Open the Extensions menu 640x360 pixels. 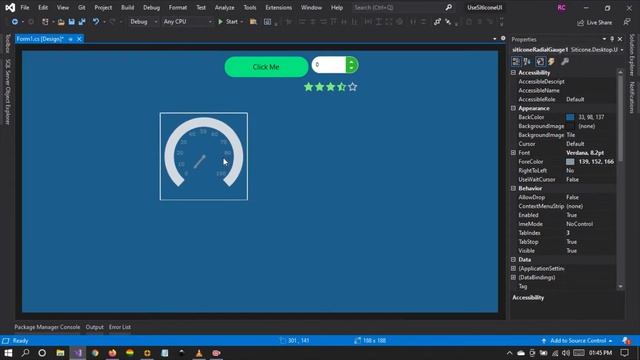pyautogui.click(x=278, y=7)
